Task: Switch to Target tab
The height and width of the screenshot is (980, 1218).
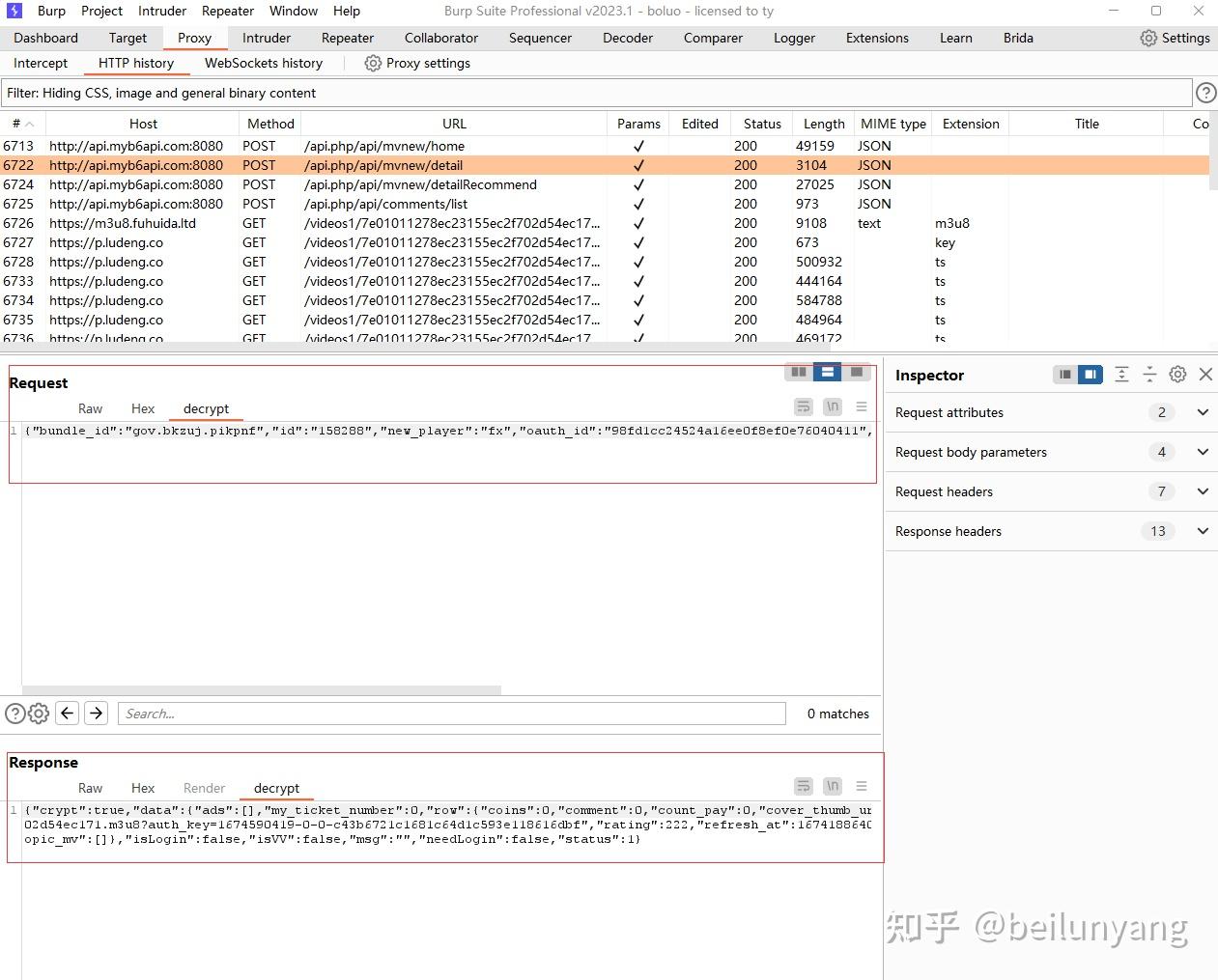Action: [x=127, y=38]
